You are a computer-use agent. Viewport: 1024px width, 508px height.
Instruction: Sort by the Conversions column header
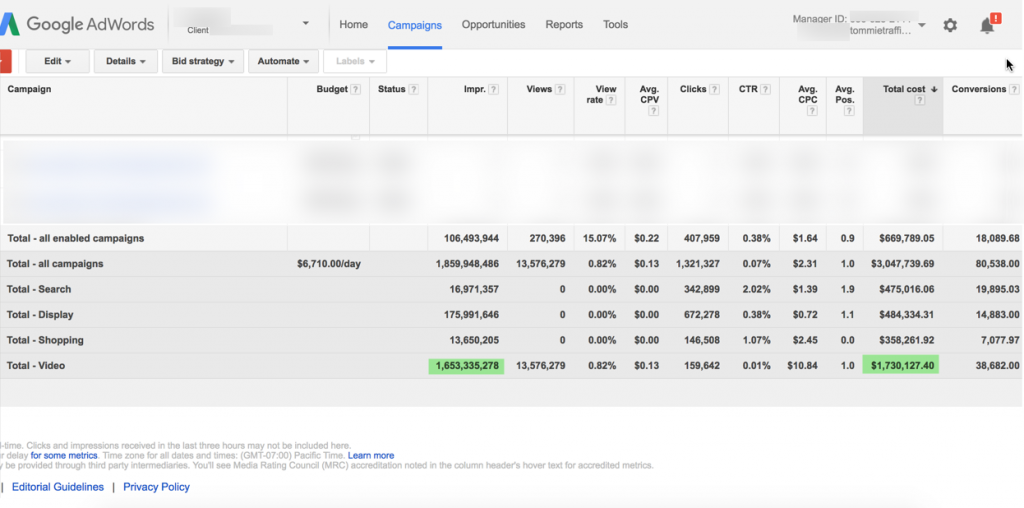click(979, 89)
